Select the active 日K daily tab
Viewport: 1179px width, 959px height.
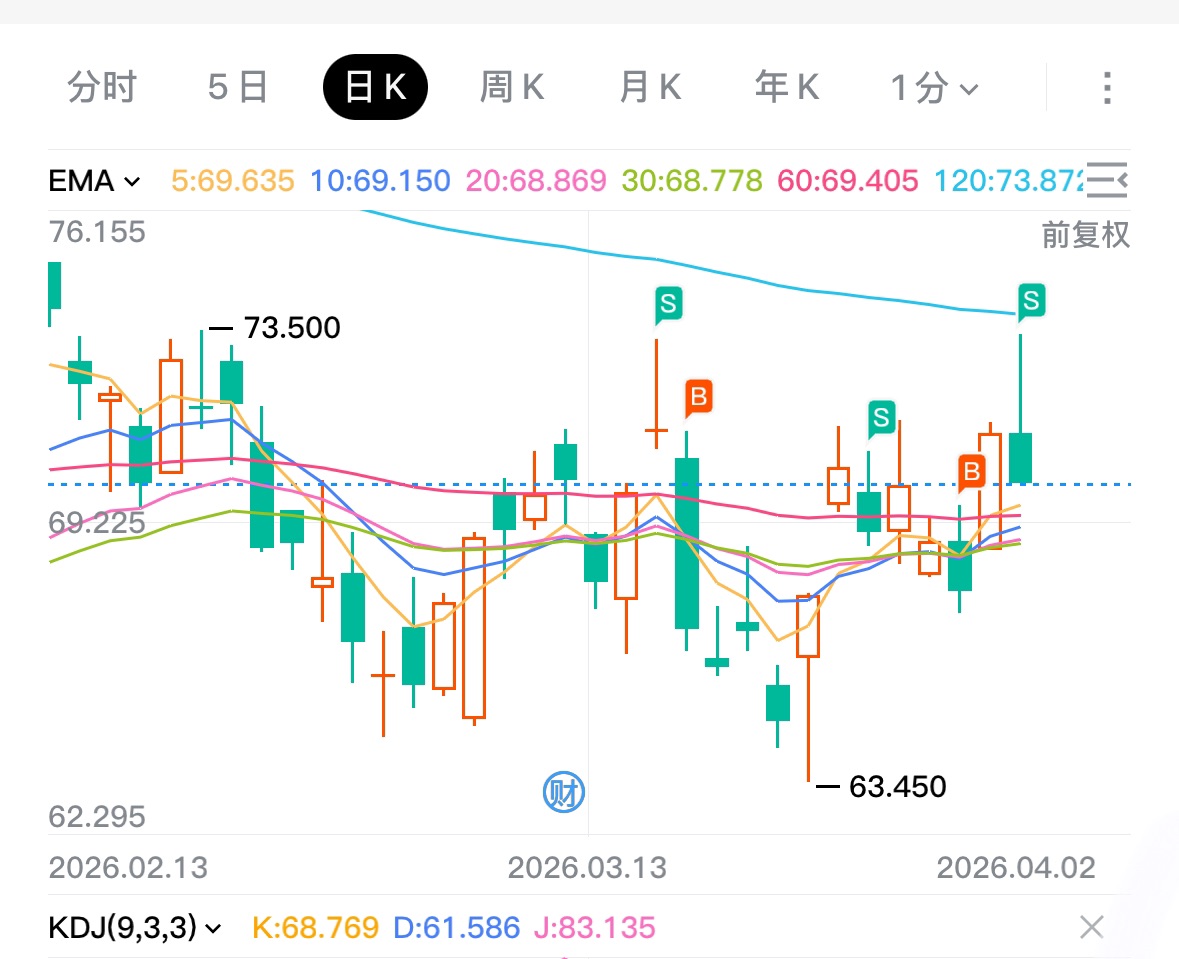click(375, 88)
